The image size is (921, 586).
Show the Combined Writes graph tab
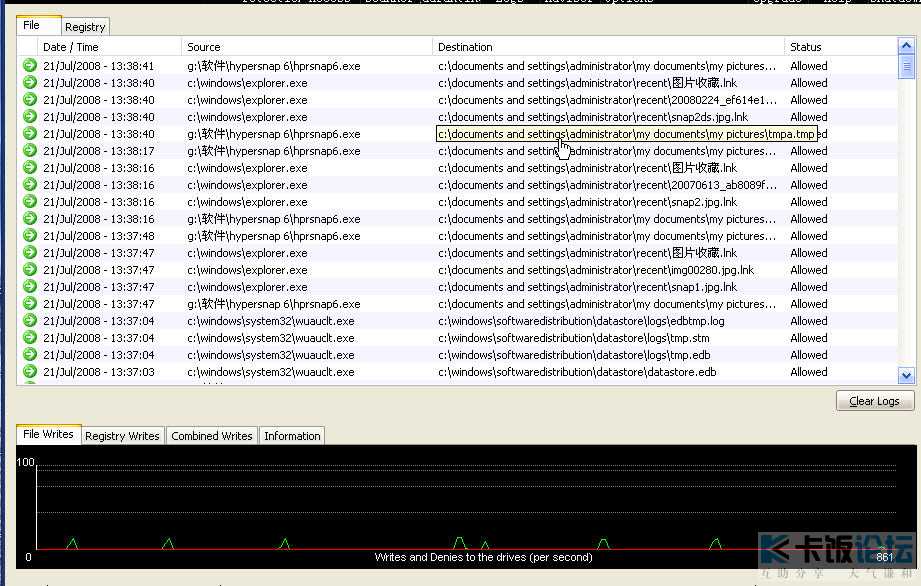211,436
